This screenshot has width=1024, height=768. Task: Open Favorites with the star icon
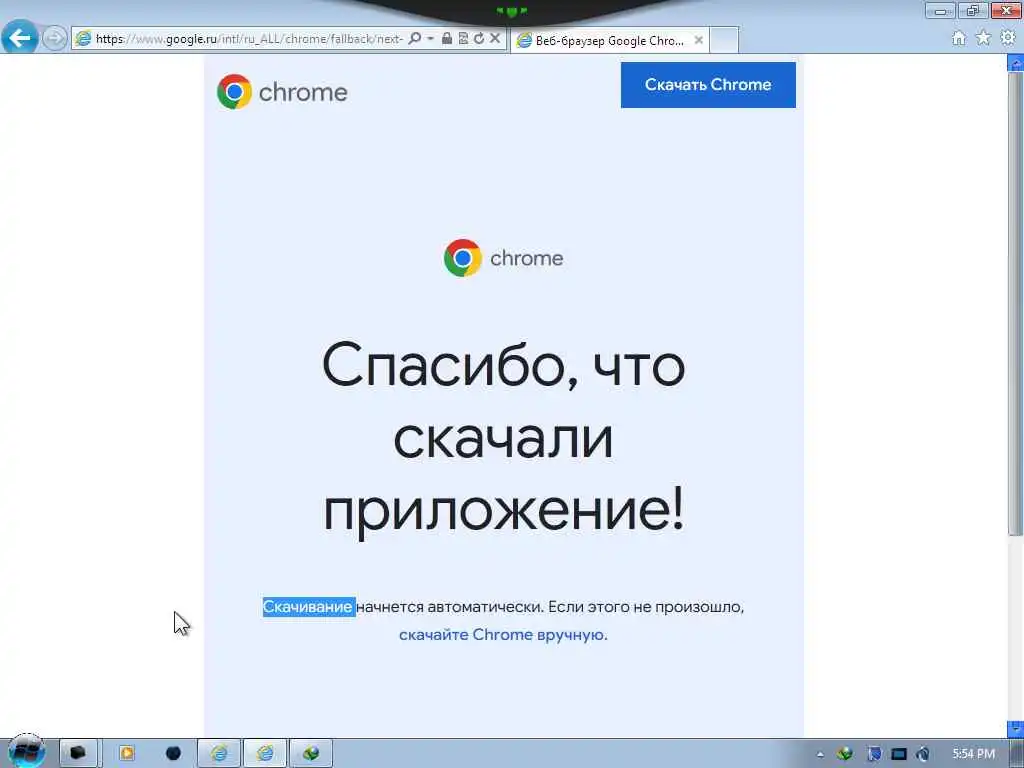tap(983, 39)
